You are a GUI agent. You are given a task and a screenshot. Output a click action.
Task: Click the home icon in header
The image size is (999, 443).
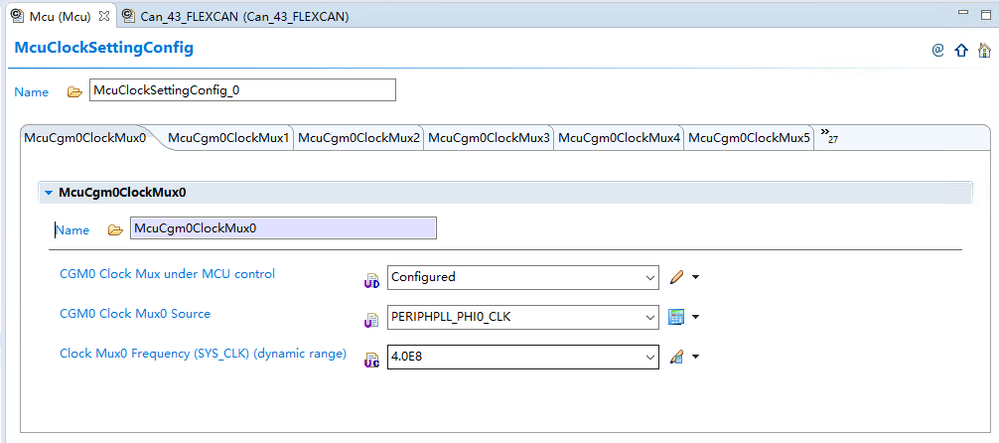point(984,50)
